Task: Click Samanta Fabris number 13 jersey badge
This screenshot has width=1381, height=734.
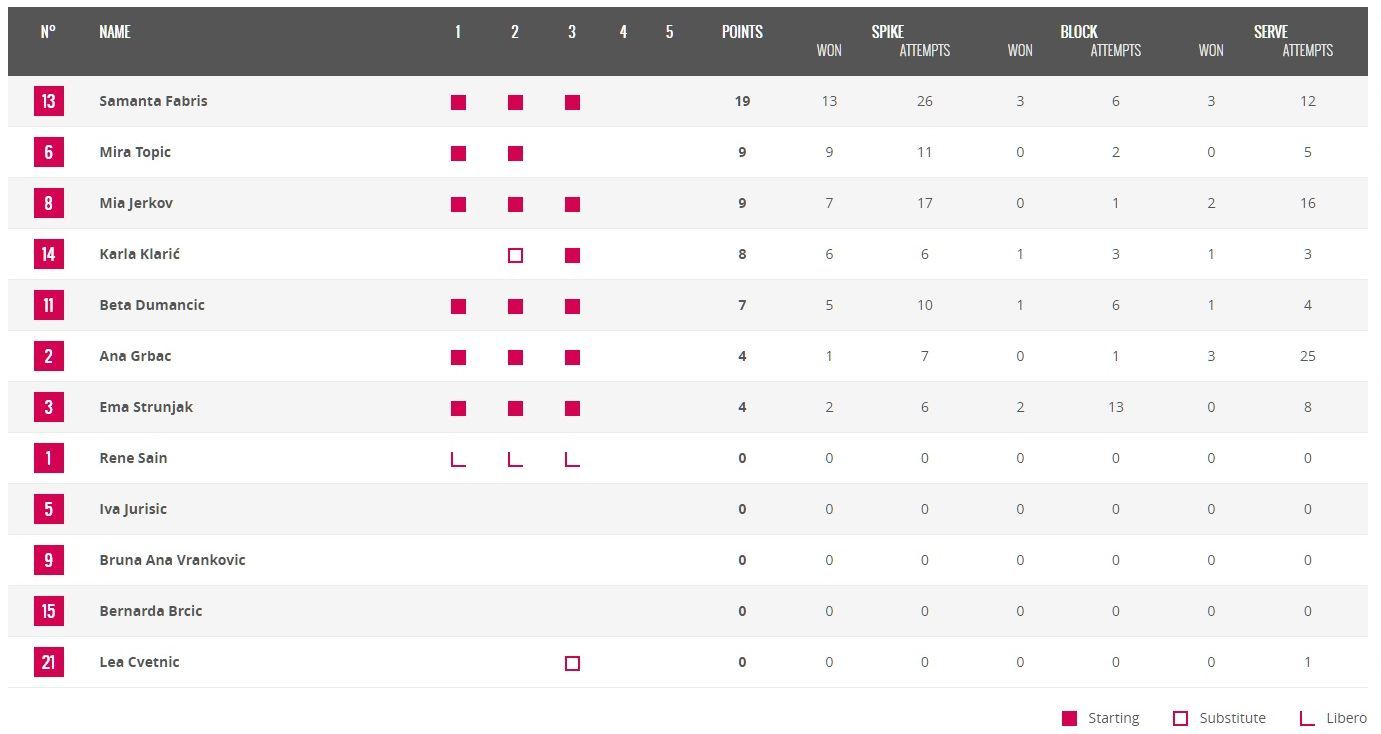Action: click(x=48, y=101)
